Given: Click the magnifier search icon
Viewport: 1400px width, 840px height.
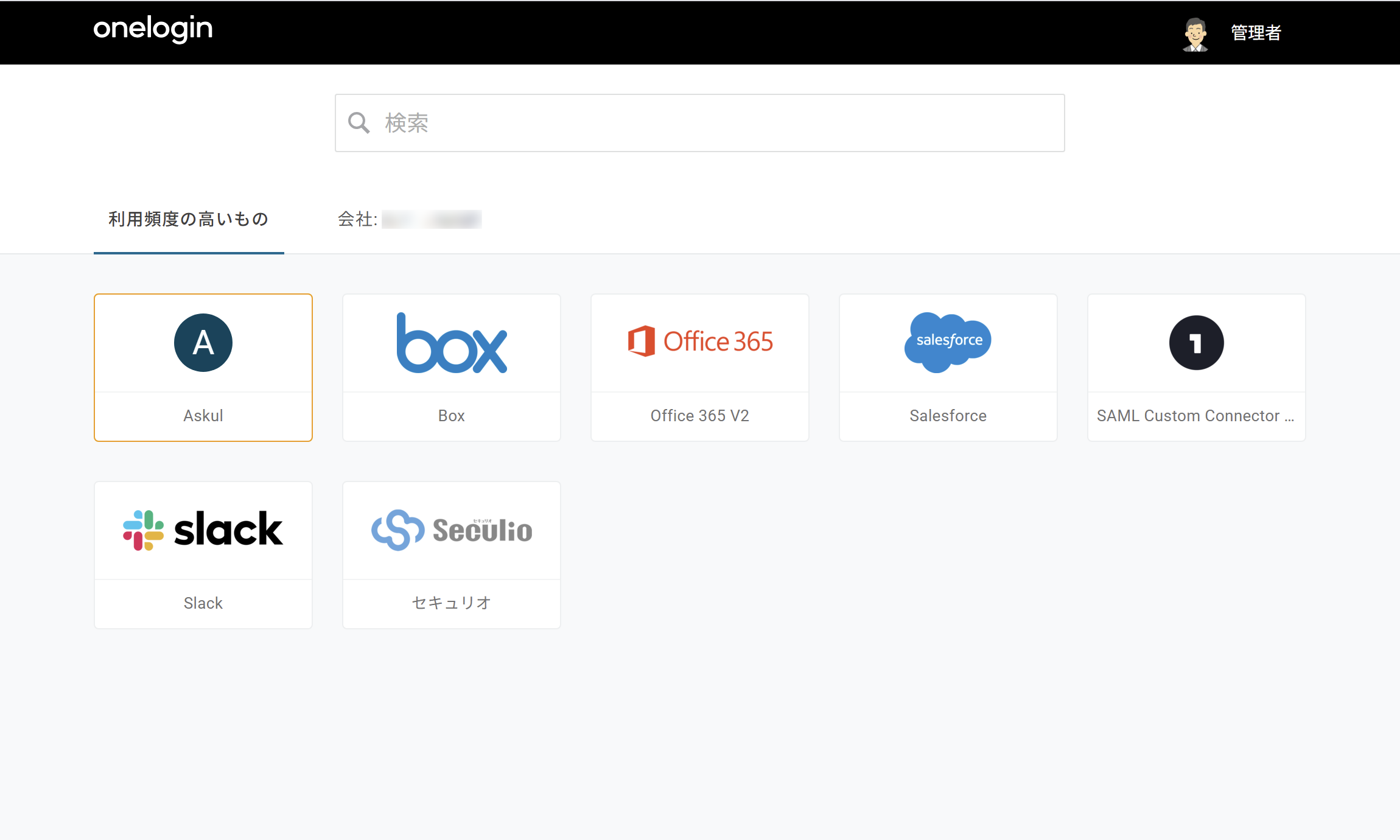Looking at the screenshot, I should pos(359,123).
